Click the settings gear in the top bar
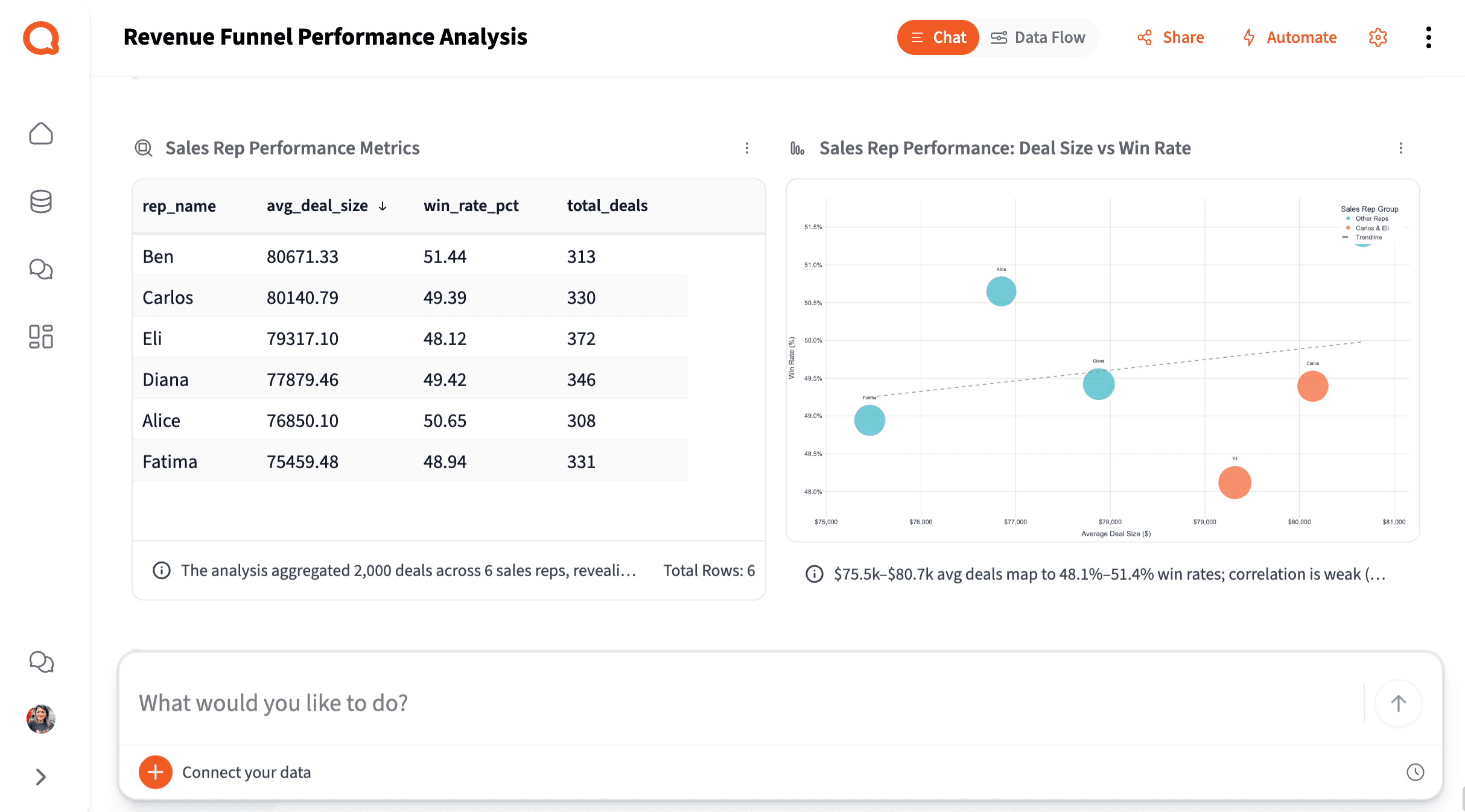1465x812 pixels. tap(1378, 37)
